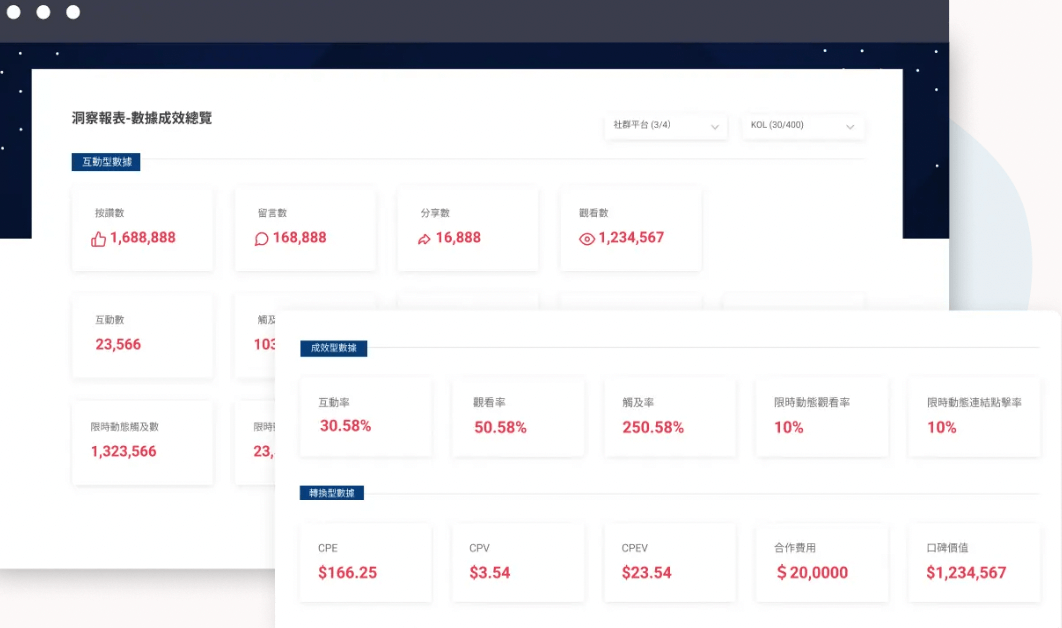1062x628 pixels.
Task: Click the CPV value $3.54
Action: (490, 572)
